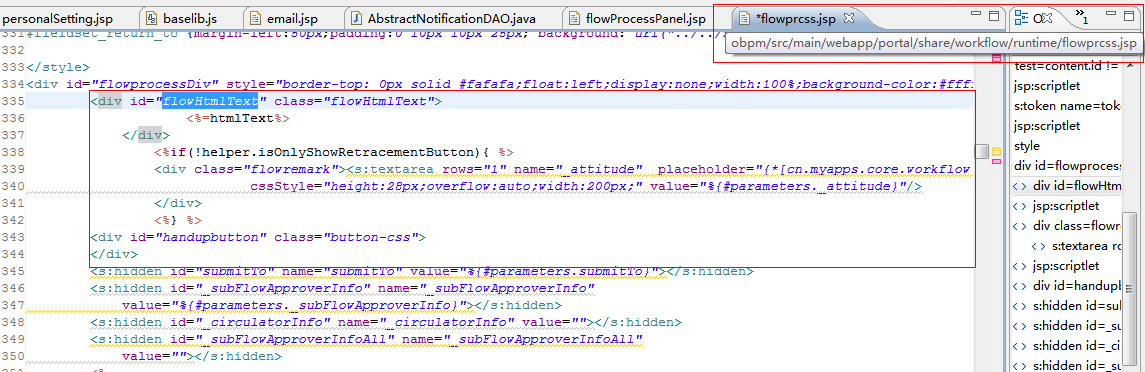This screenshot has height=372, width=1145.
Task: Click id "flowprocessDiv" on line 334
Action: pyautogui.click(x=153, y=84)
